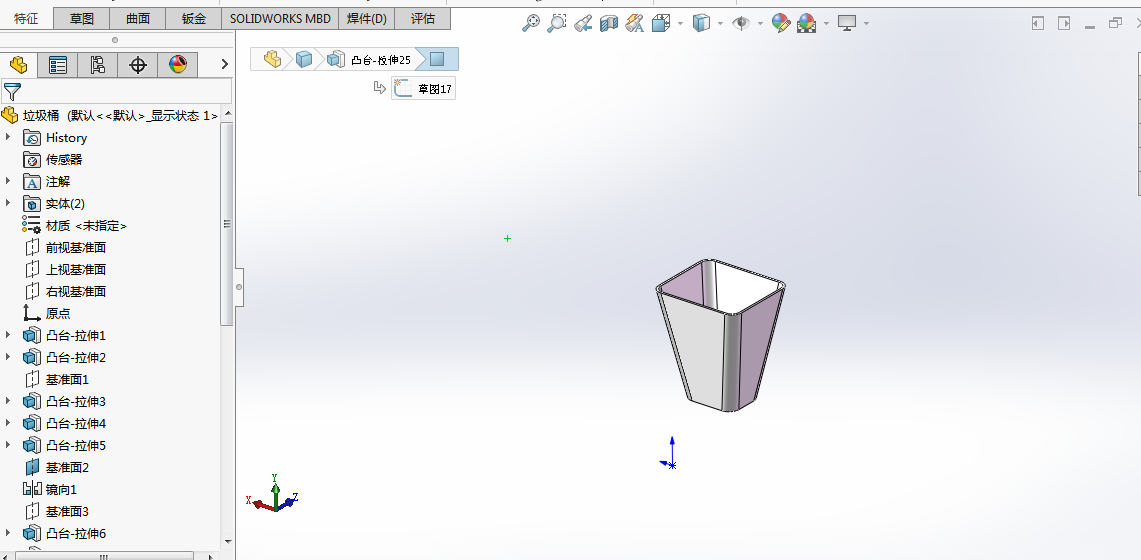
Task: Click Apply Scene icon
Action: tap(806, 23)
